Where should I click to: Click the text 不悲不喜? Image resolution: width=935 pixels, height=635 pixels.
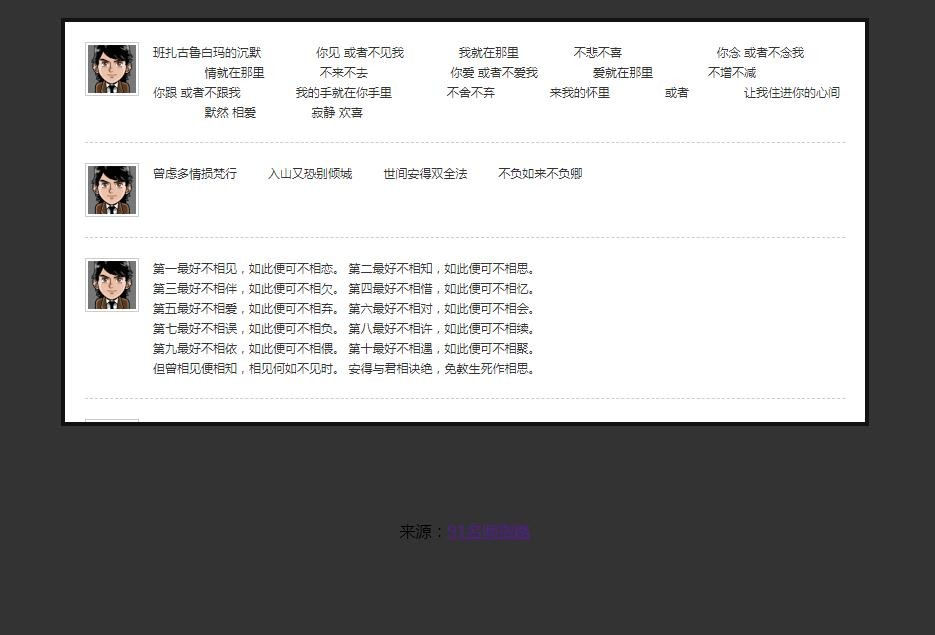click(x=597, y=52)
